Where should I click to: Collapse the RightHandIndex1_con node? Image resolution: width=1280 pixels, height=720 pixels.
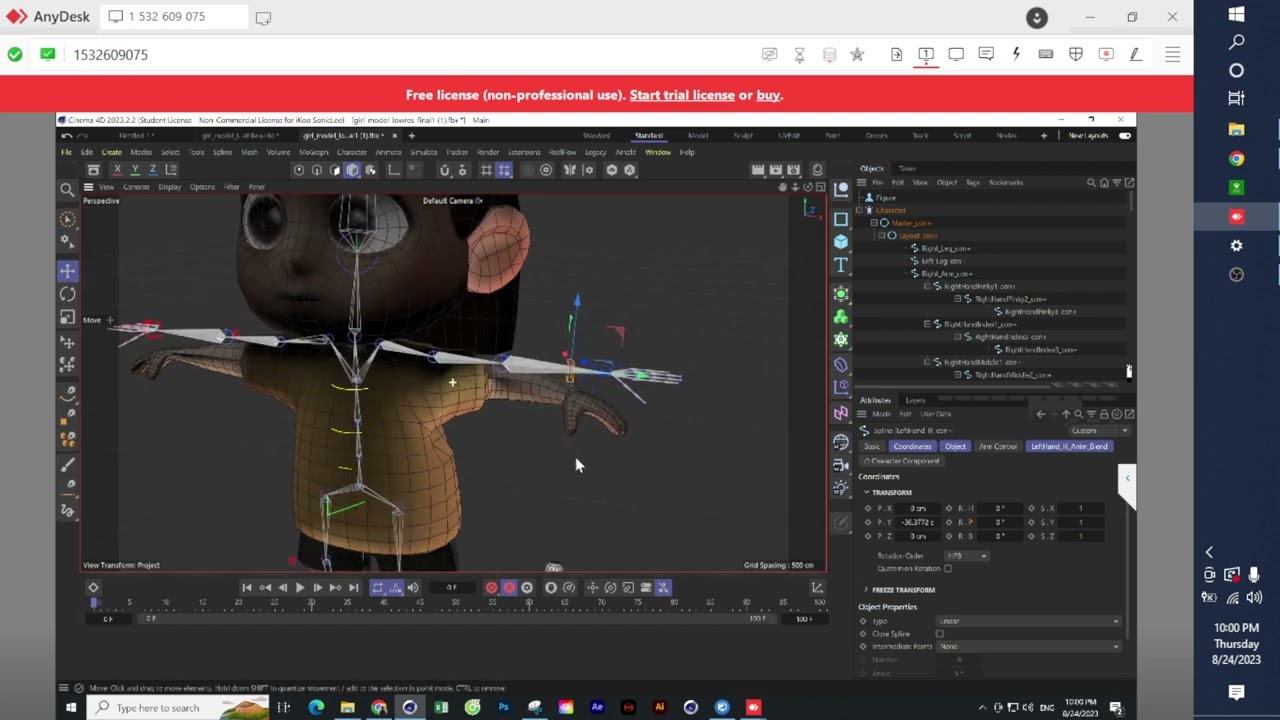pos(926,325)
